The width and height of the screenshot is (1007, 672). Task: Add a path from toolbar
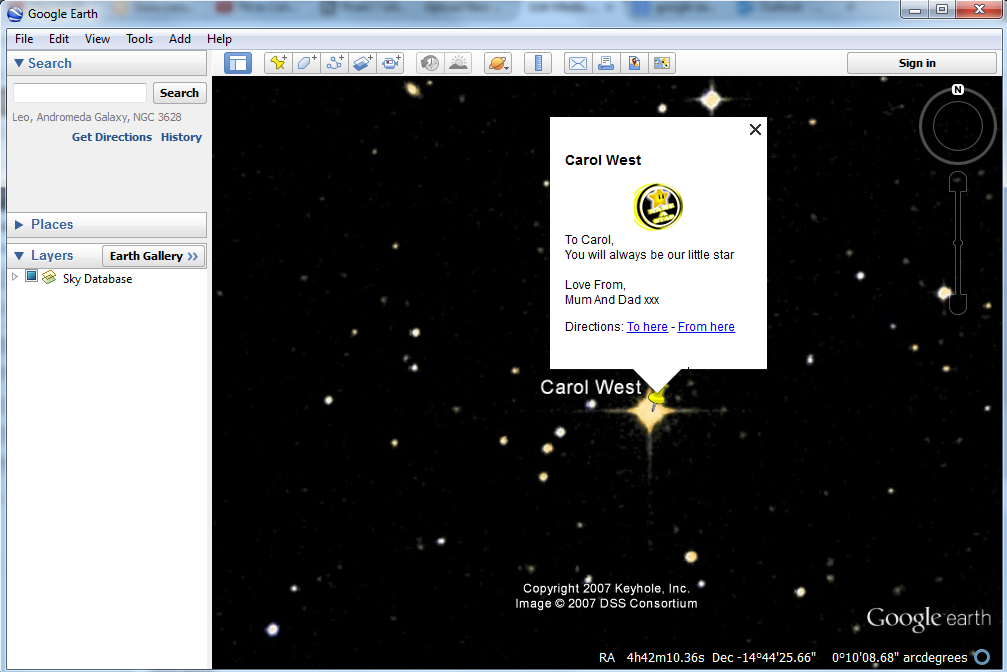[335, 63]
